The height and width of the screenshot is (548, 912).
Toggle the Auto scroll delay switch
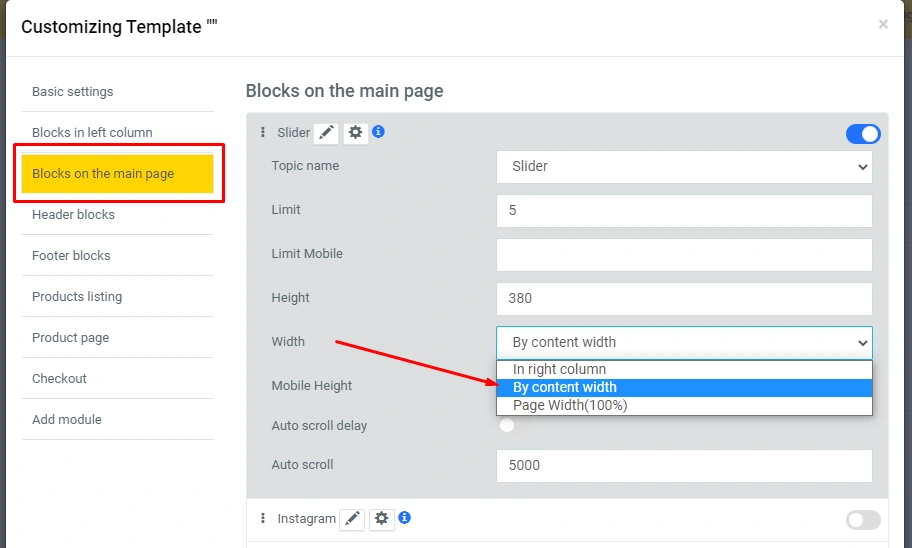click(x=507, y=426)
